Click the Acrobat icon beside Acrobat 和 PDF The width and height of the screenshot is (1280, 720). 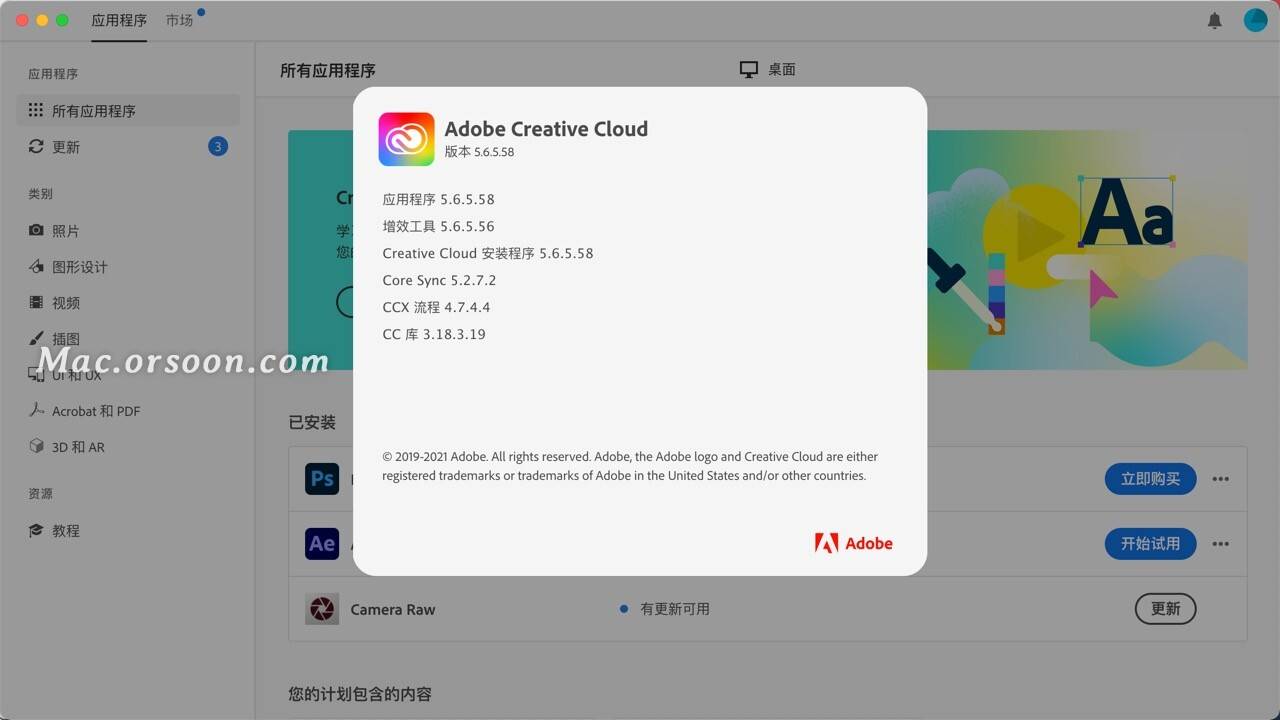coord(36,410)
